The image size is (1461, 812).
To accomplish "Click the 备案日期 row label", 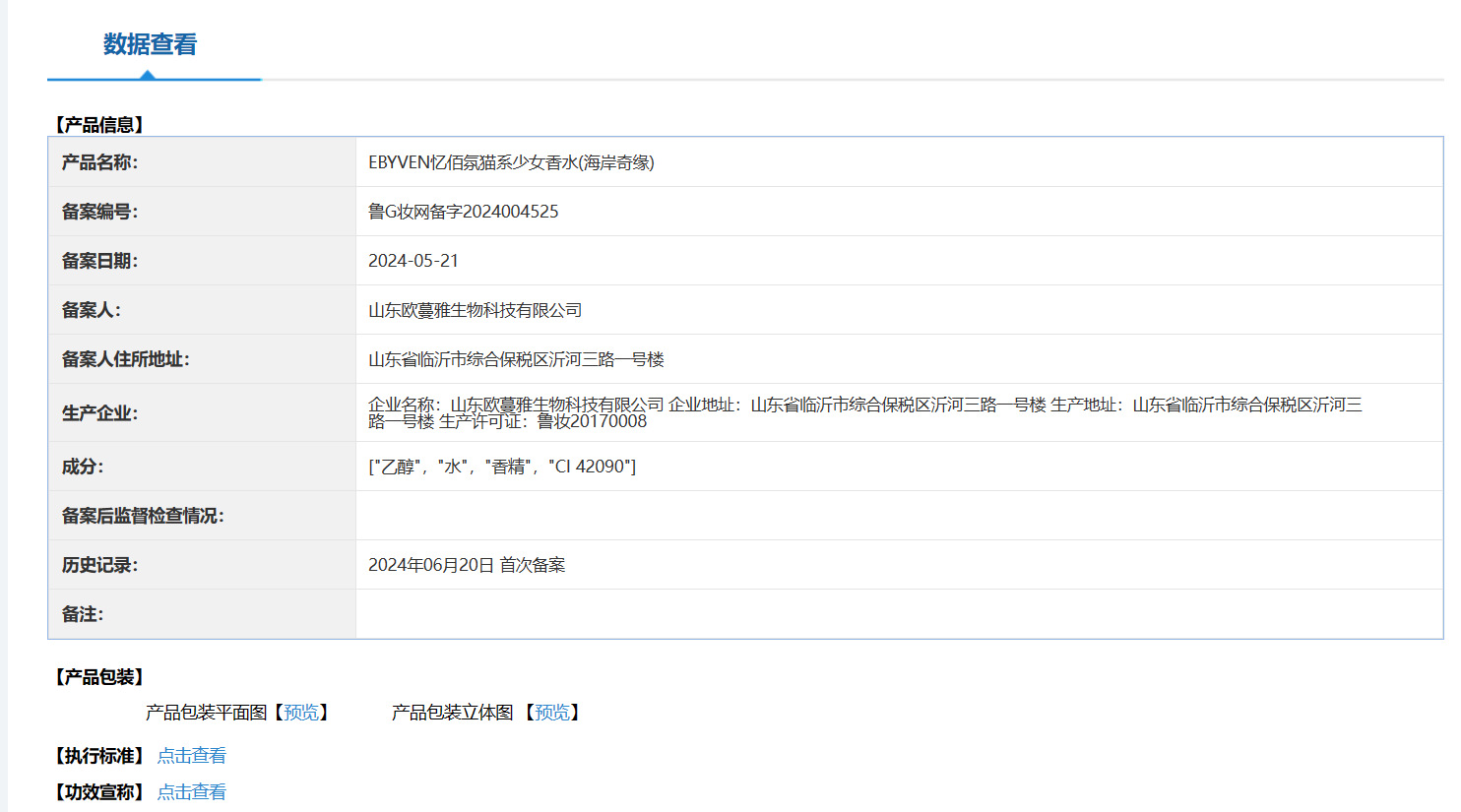I will [99, 261].
